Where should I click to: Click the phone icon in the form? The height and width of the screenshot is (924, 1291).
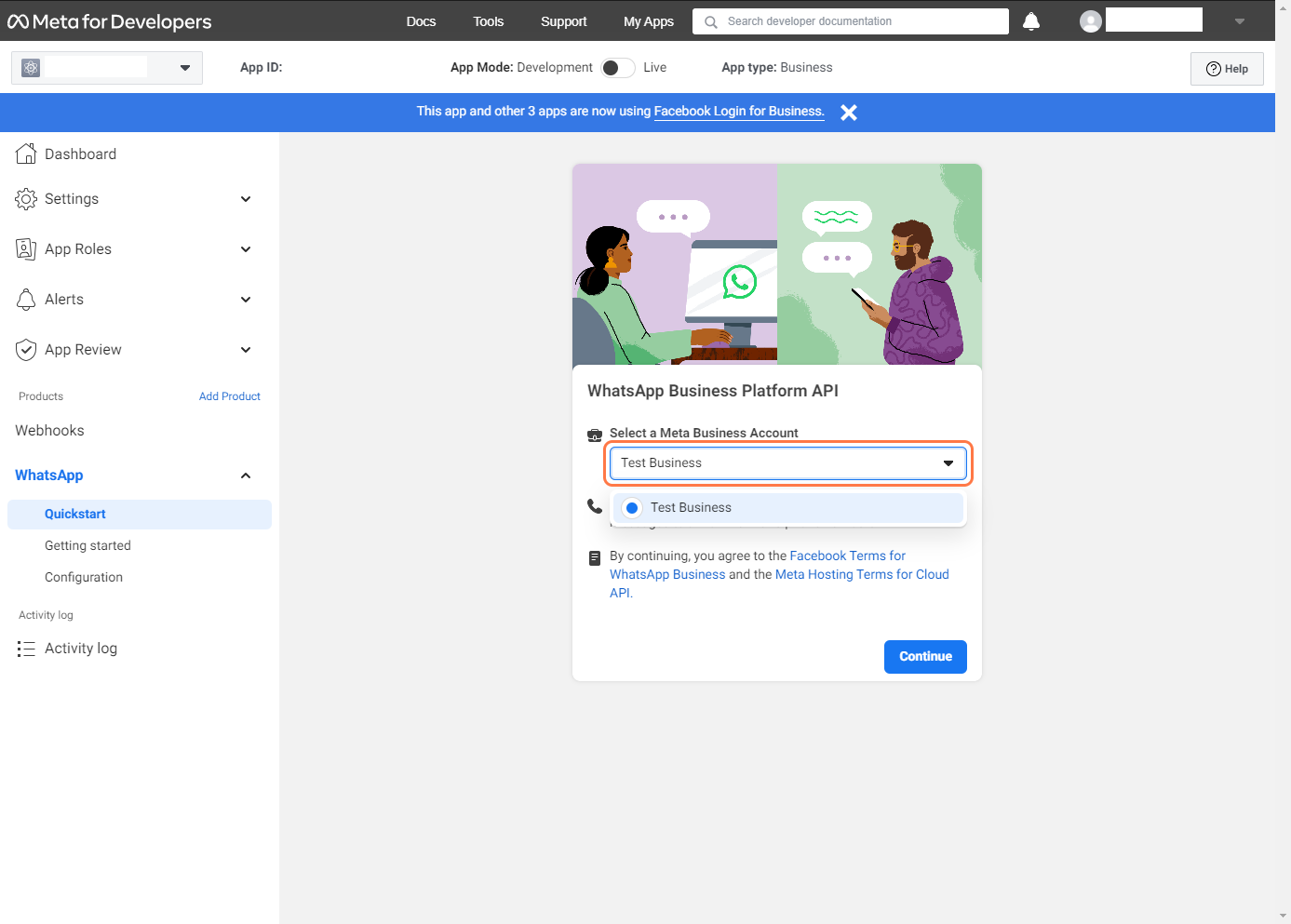(595, 506)
